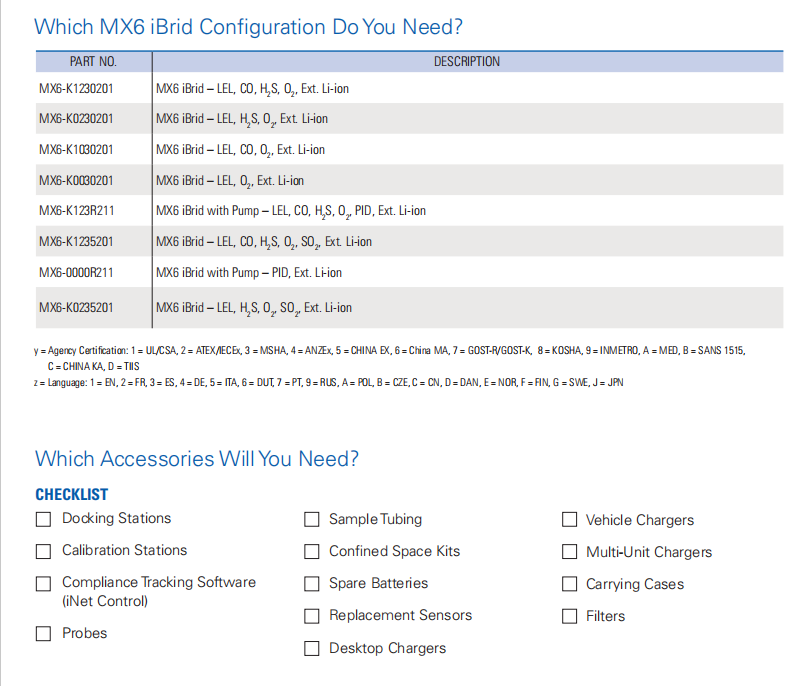Select part number MX6-K0235201
Screen dimensions: 801x686
pyautogui.click(x=76, y=307)
